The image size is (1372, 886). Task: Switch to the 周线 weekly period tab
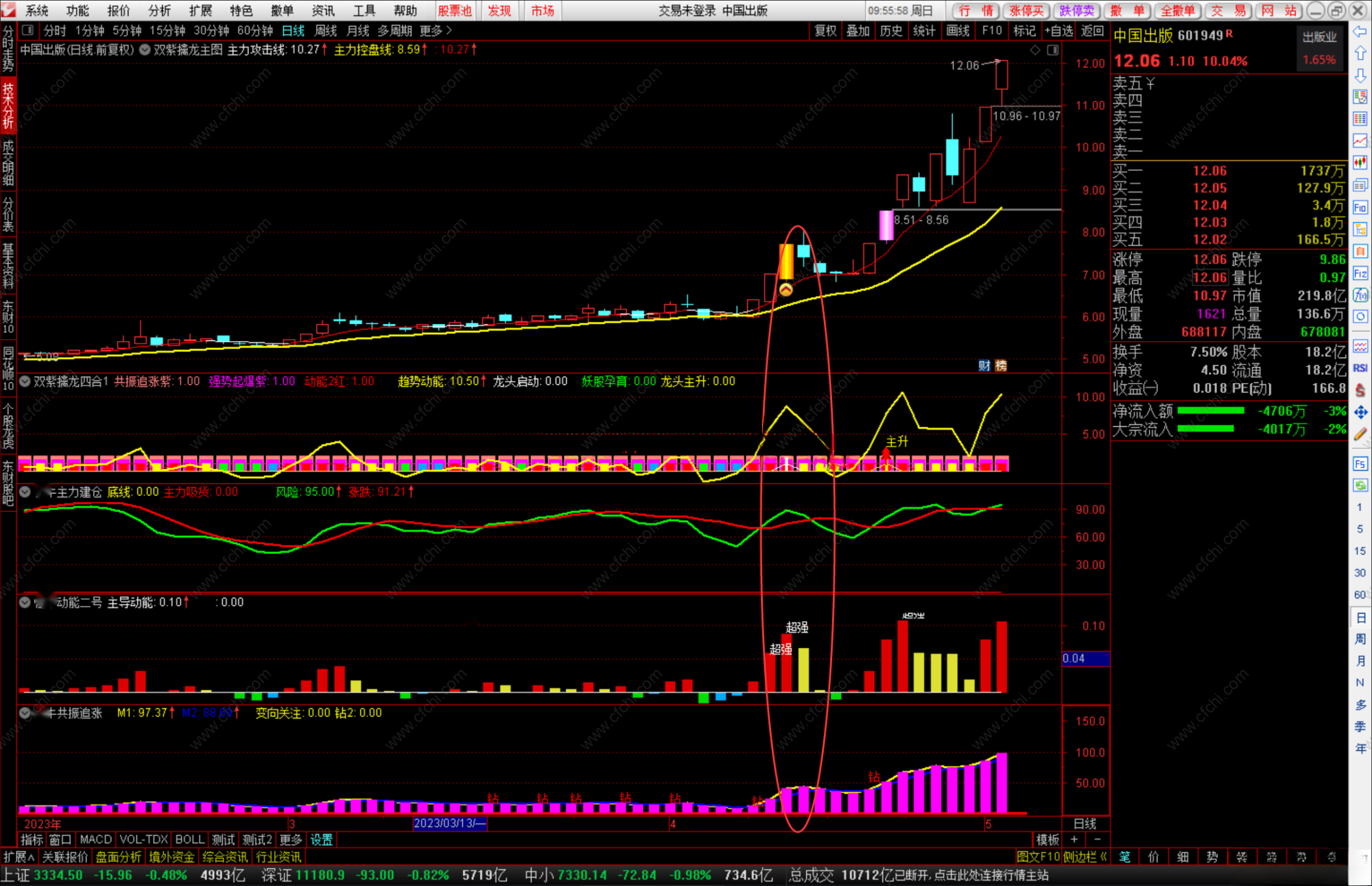pos(325,31)
